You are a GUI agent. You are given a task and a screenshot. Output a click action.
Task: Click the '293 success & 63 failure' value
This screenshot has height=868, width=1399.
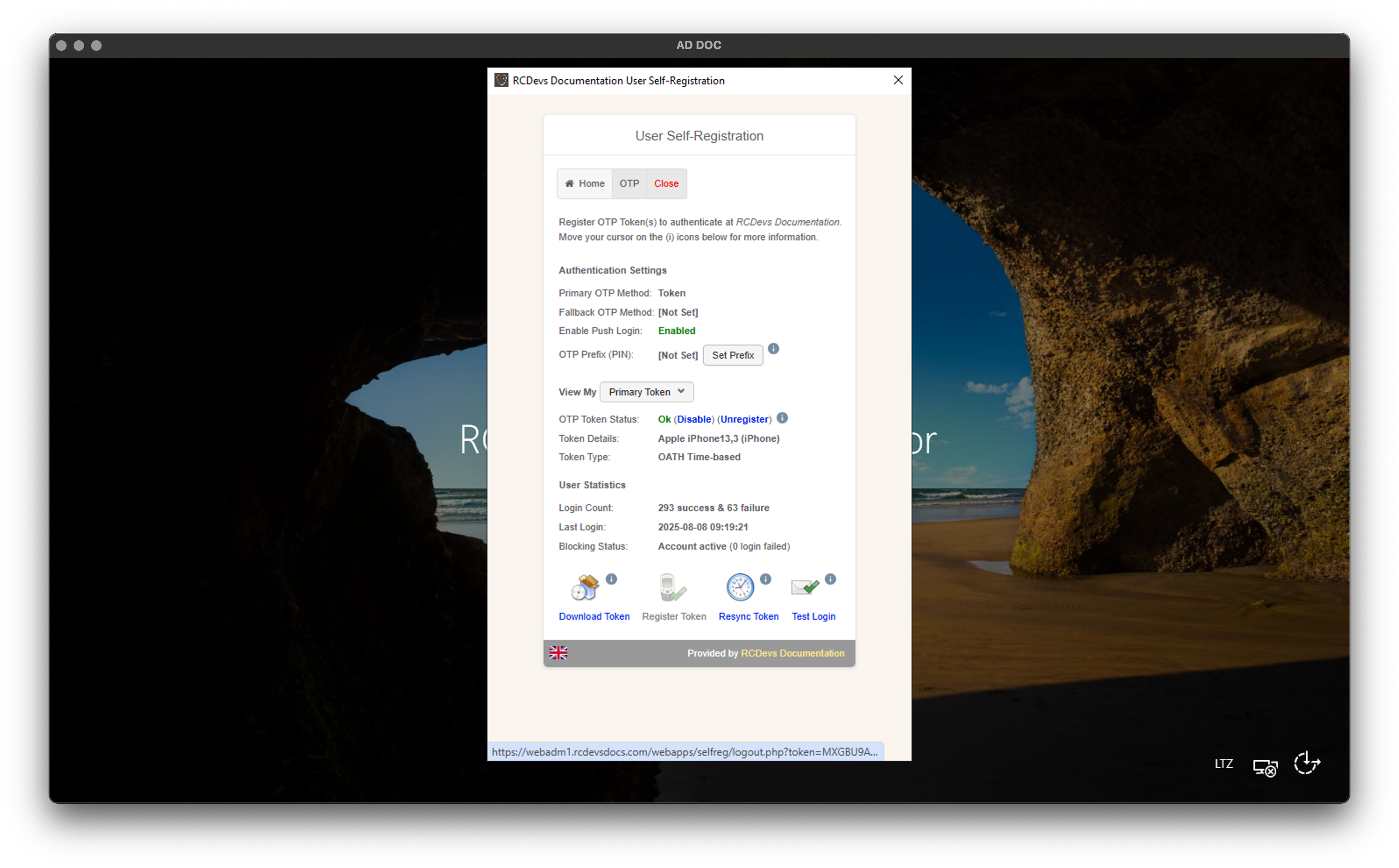(x=714, y=508)
